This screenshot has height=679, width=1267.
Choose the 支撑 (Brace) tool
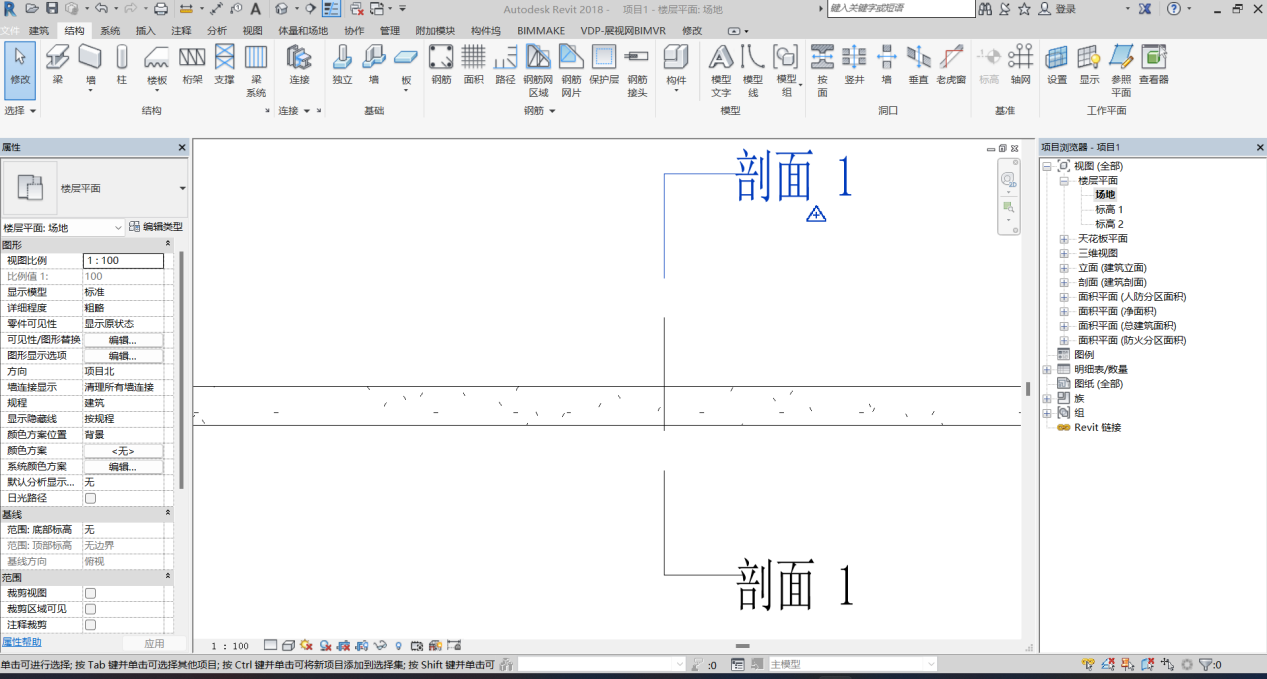click(x=224, y=58)
